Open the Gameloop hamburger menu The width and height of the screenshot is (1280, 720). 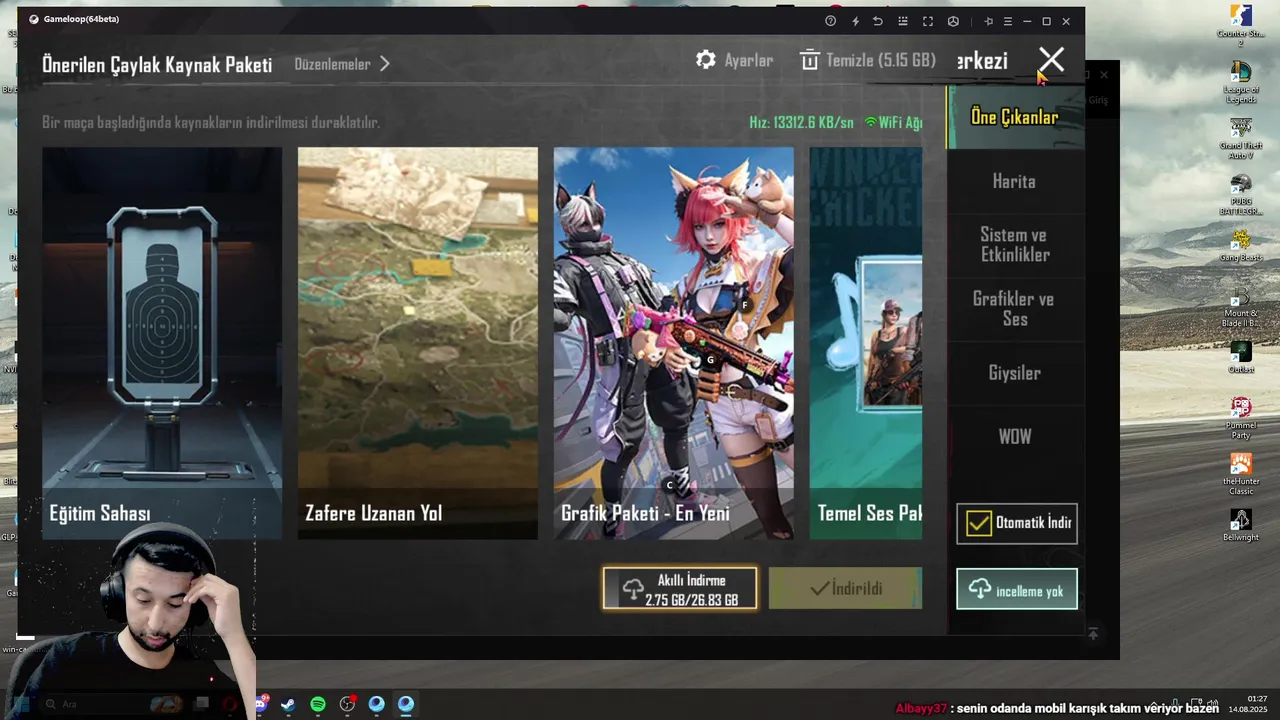click(x=1008, y=21)
